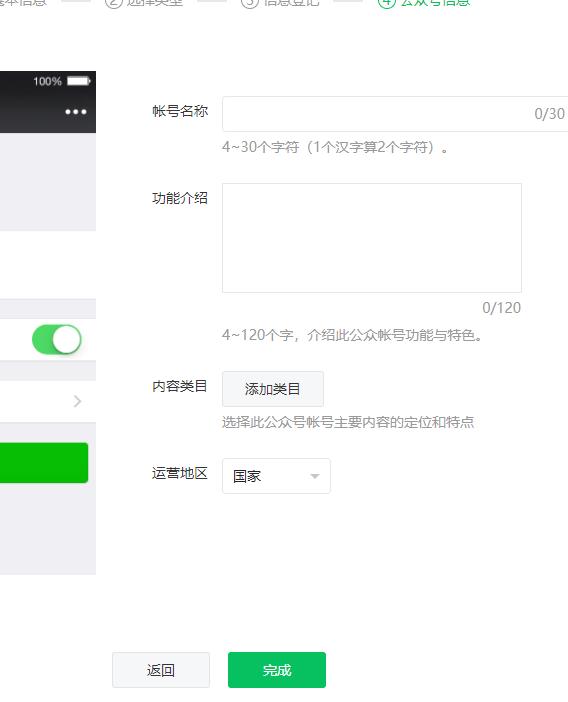
Task: Click the 运营地区 label
Action: (x=180, y=473)
